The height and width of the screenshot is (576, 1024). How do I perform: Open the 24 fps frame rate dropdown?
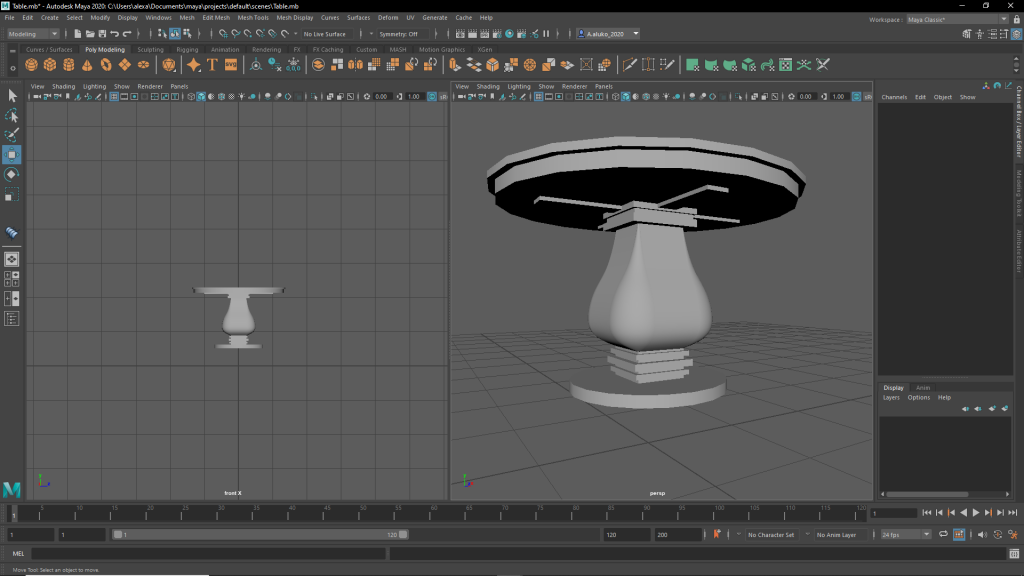(905, 535)
